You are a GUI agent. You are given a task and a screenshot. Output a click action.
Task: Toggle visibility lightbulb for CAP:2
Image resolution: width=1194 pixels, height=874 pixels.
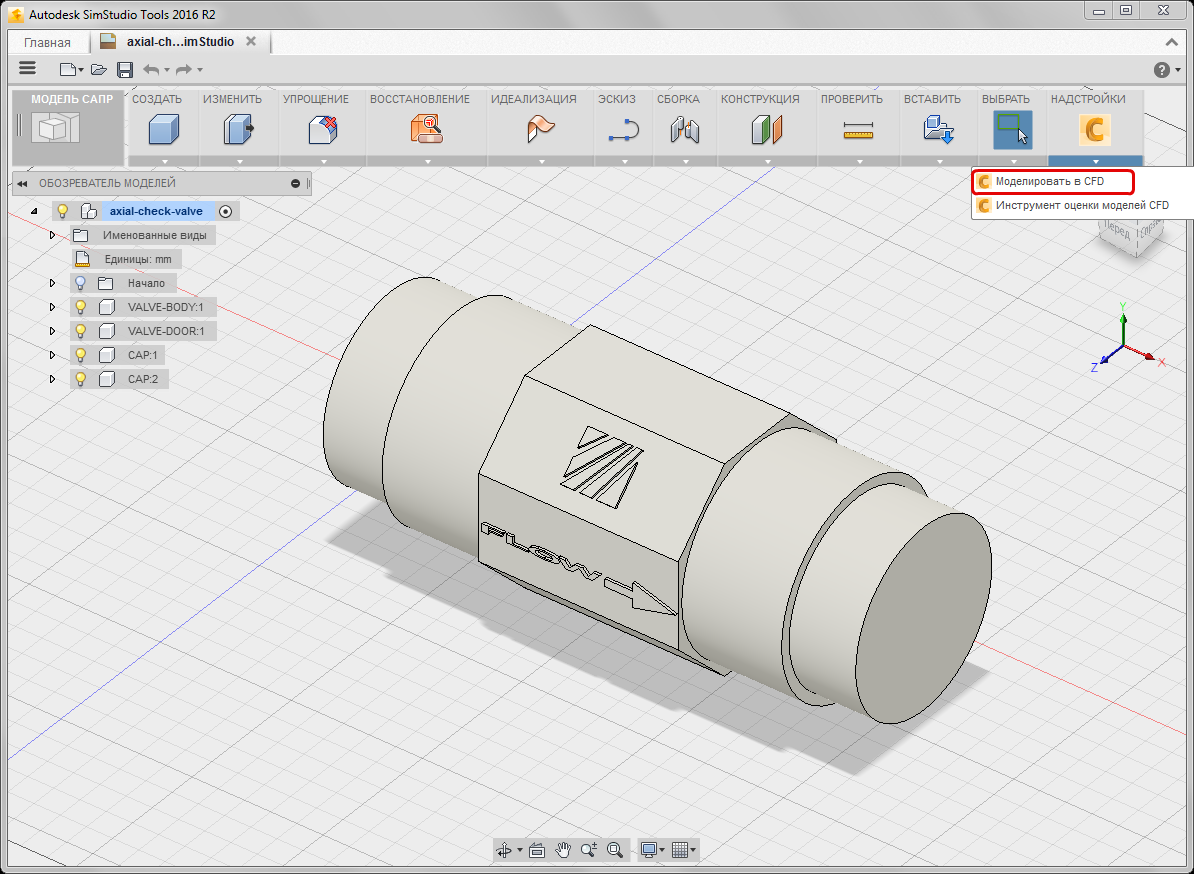pyautogui.click(x=81, y=379)
